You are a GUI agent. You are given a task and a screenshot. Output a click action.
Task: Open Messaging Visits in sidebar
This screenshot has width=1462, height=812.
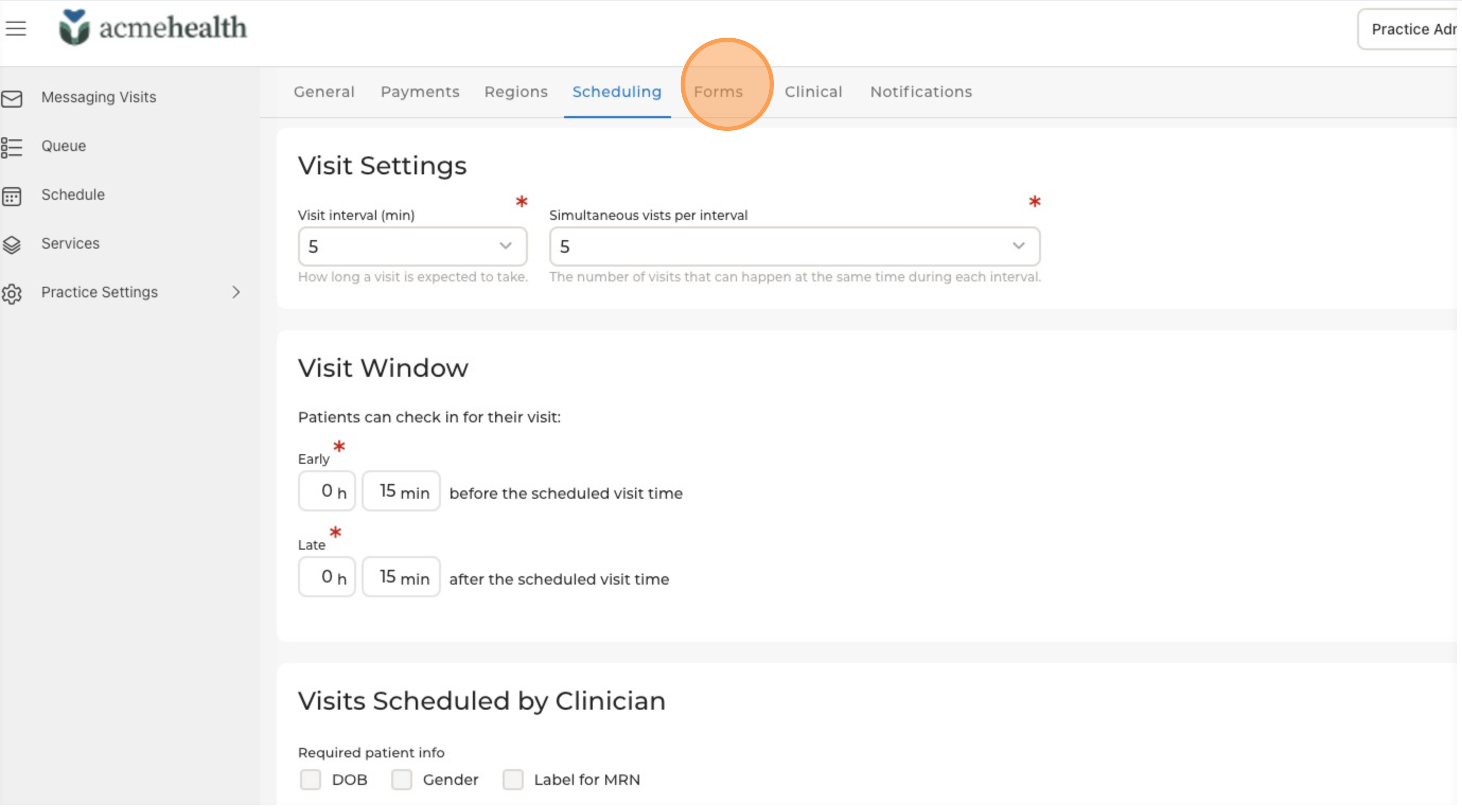point(99,98)
